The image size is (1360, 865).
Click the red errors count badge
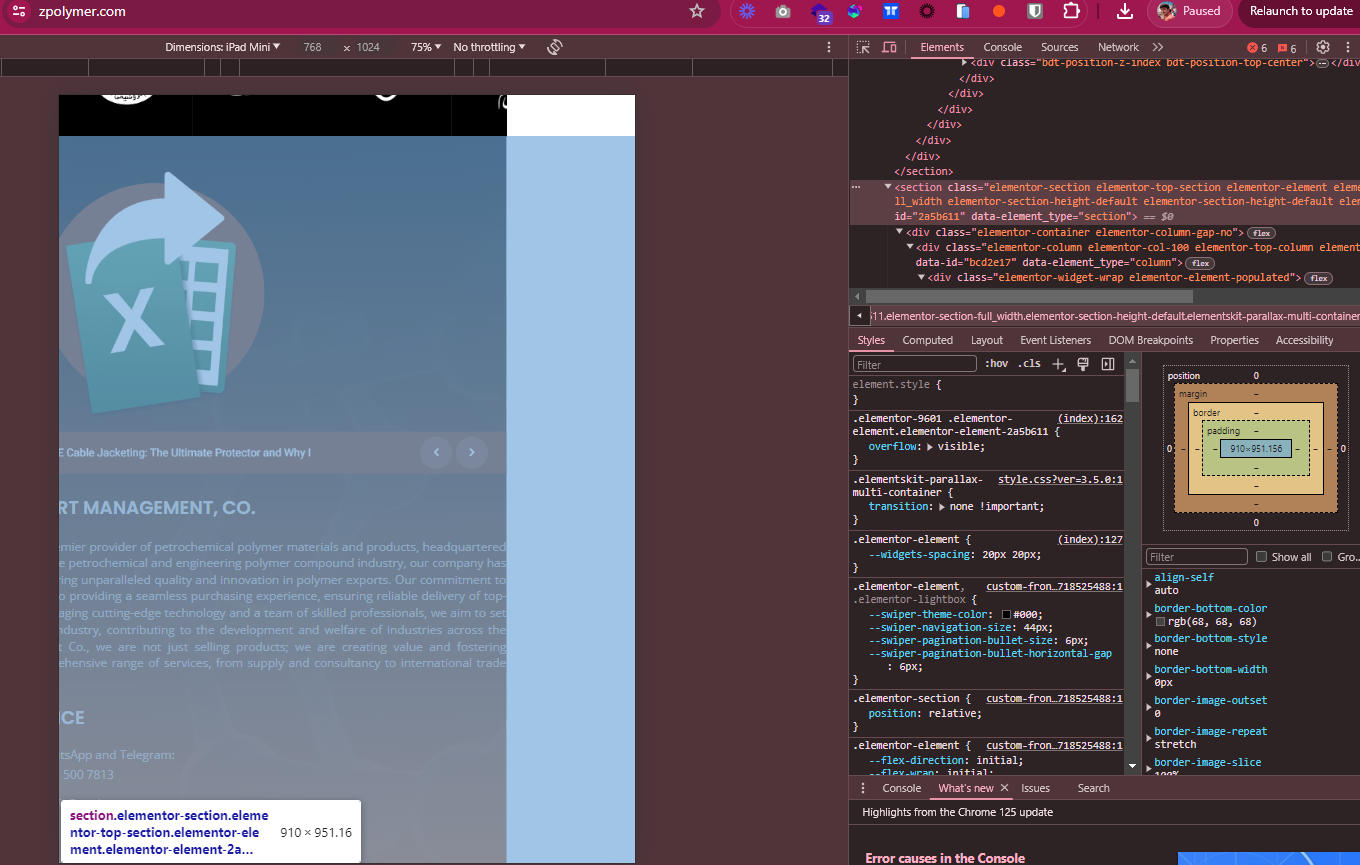click(x=1257, y=48)
